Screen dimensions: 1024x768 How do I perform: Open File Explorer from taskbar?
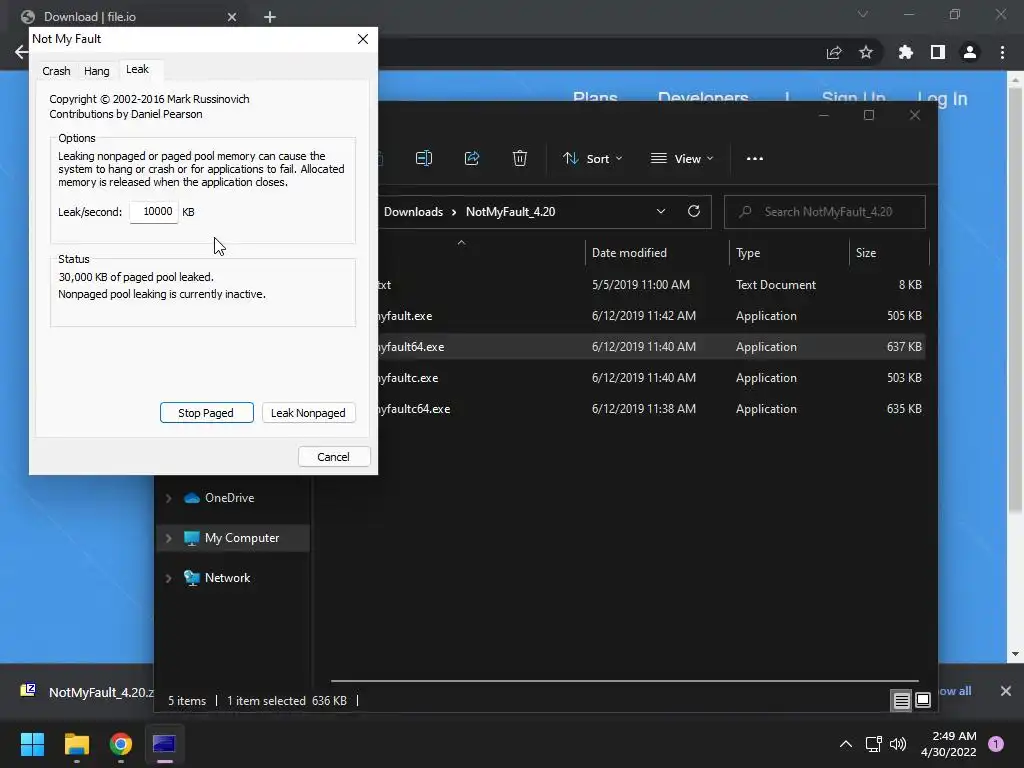76,744
